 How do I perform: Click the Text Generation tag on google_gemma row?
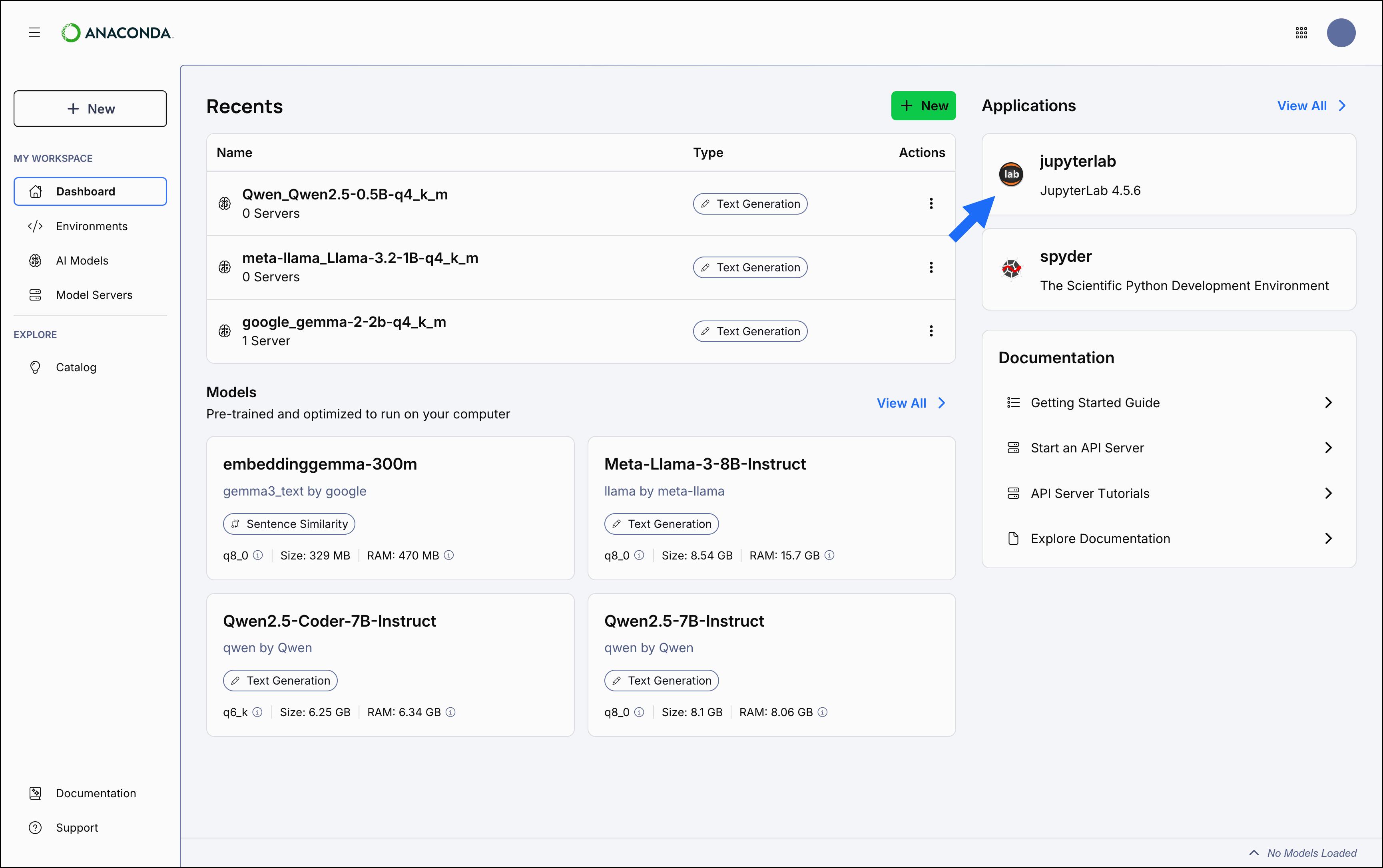(750, 331)
